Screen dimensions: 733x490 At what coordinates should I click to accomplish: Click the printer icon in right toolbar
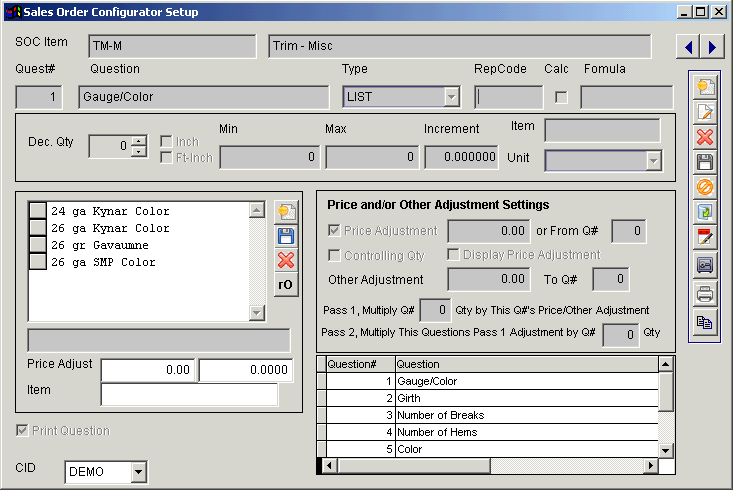click(x=705, y=293)
